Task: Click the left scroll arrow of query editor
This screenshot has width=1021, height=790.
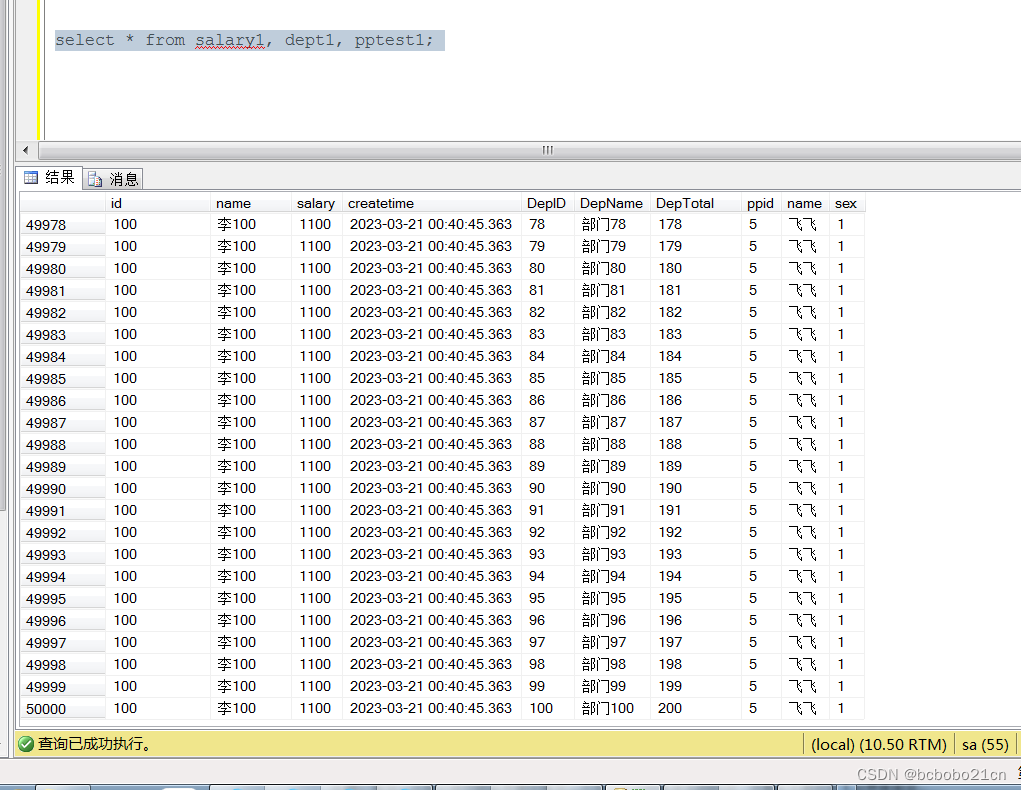Action: click(x=25, y=150)
